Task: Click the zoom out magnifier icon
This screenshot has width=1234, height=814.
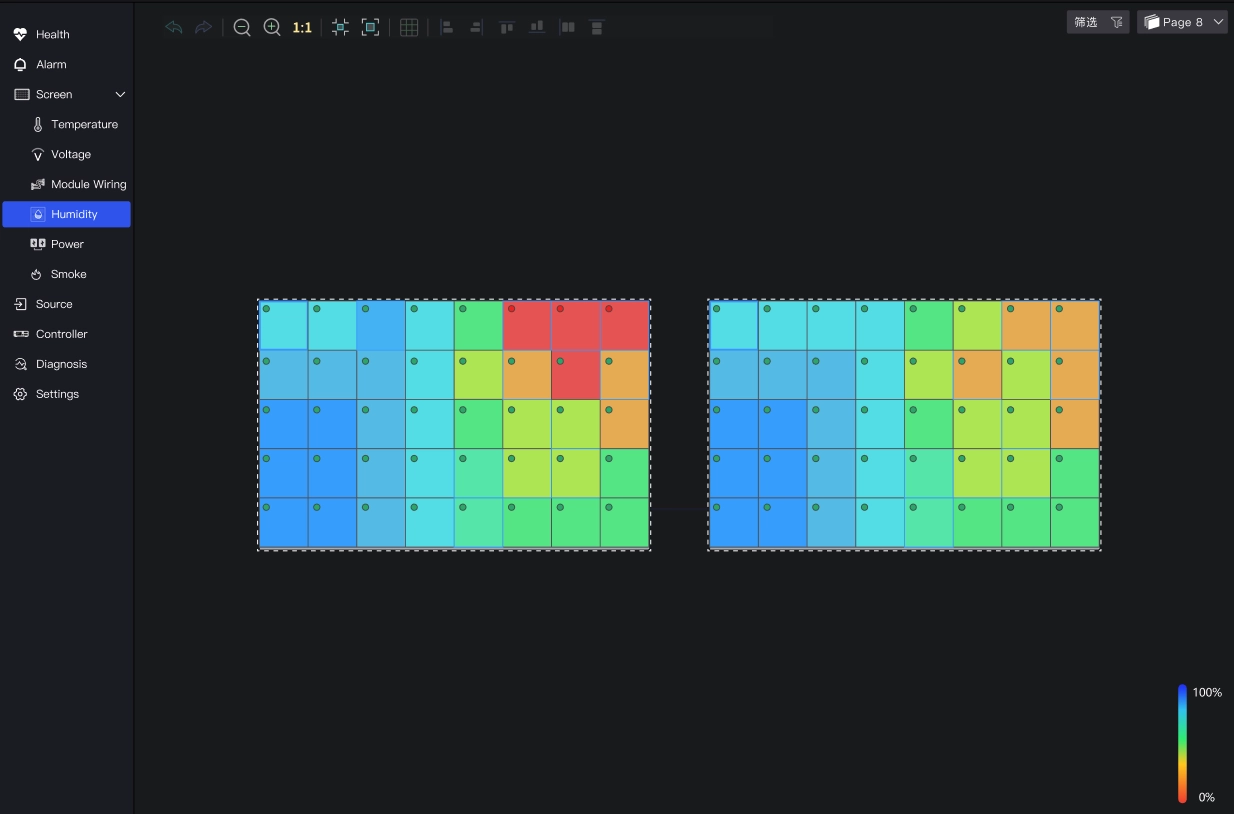Action: pyautogui.click(x=242, y=28)
